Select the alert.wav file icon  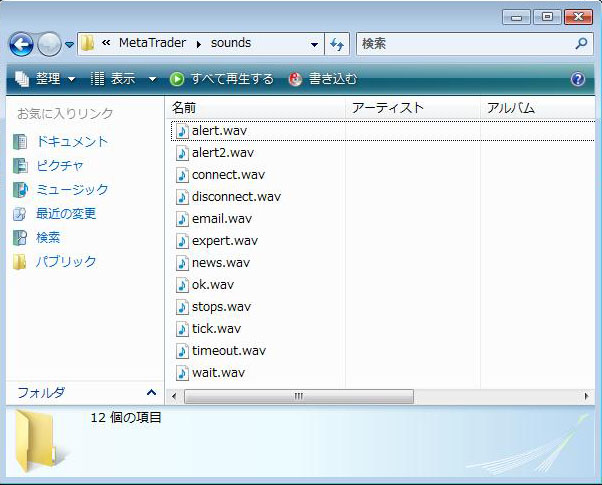pos(182,131)
